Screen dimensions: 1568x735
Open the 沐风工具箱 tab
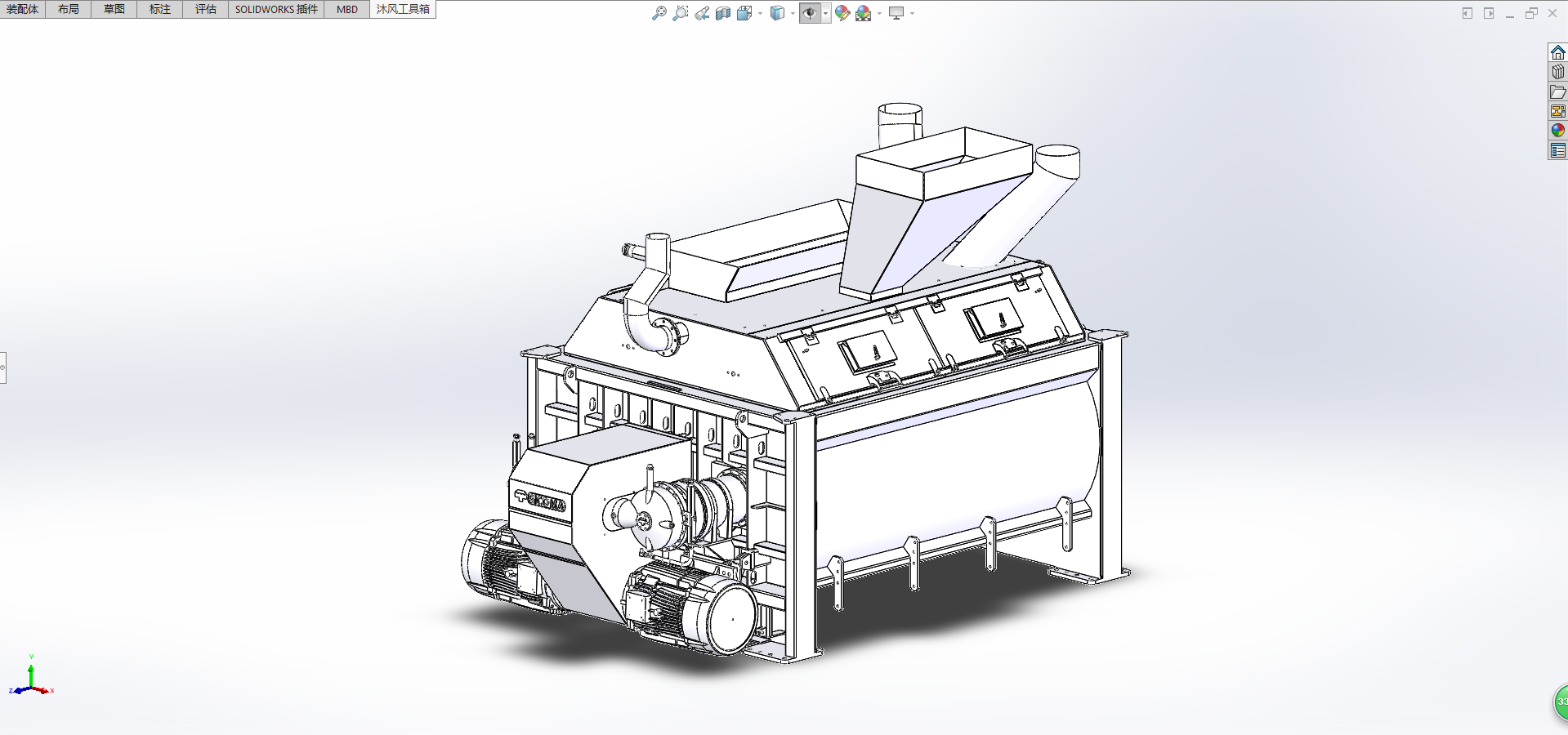pos(403,9)
